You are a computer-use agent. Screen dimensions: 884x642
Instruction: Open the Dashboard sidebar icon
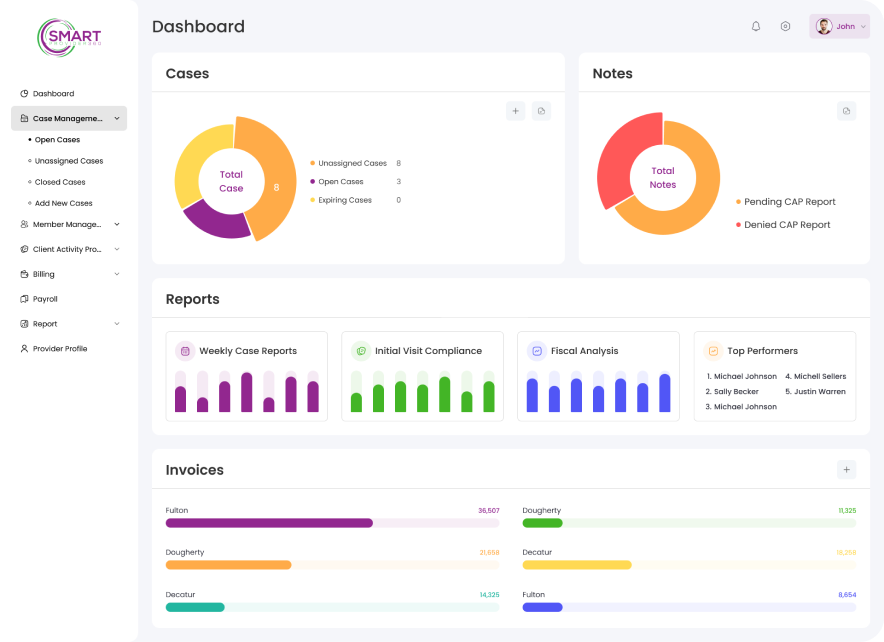[24, 93]
